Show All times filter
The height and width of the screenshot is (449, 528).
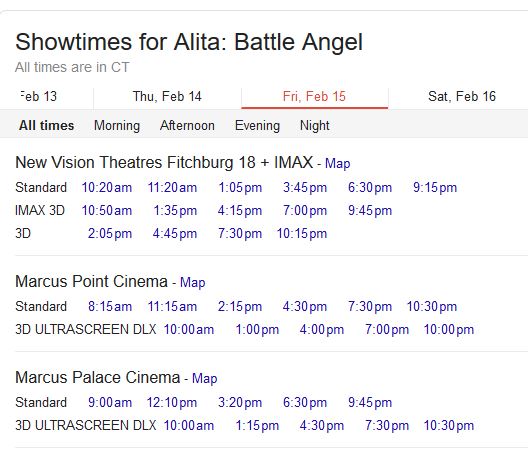(x=46, y=126)
